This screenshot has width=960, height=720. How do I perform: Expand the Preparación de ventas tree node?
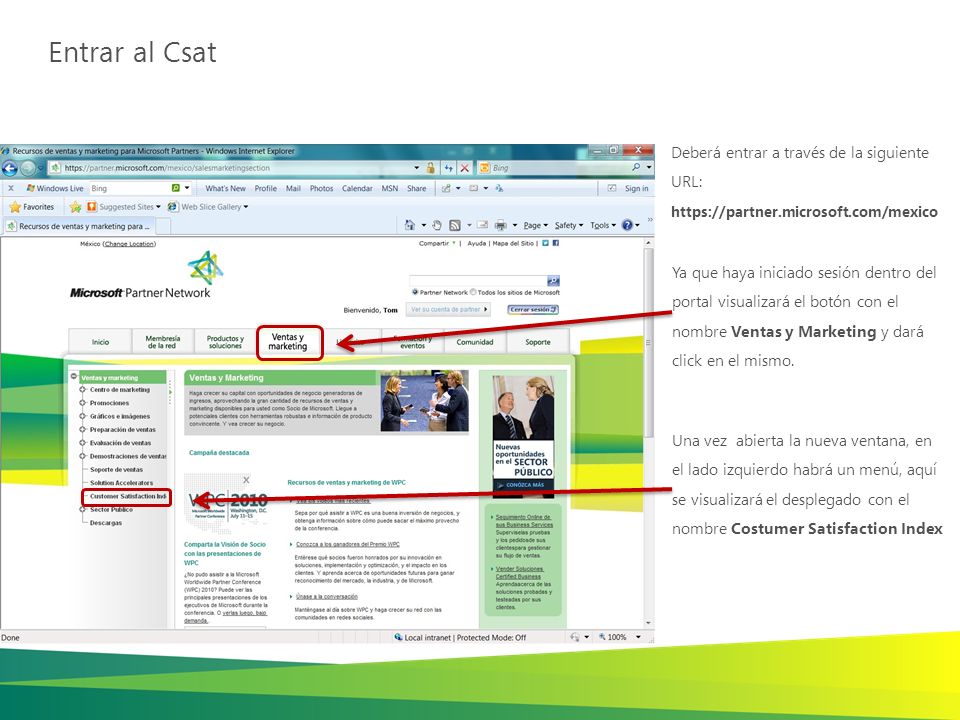click(x=83, y=429)
